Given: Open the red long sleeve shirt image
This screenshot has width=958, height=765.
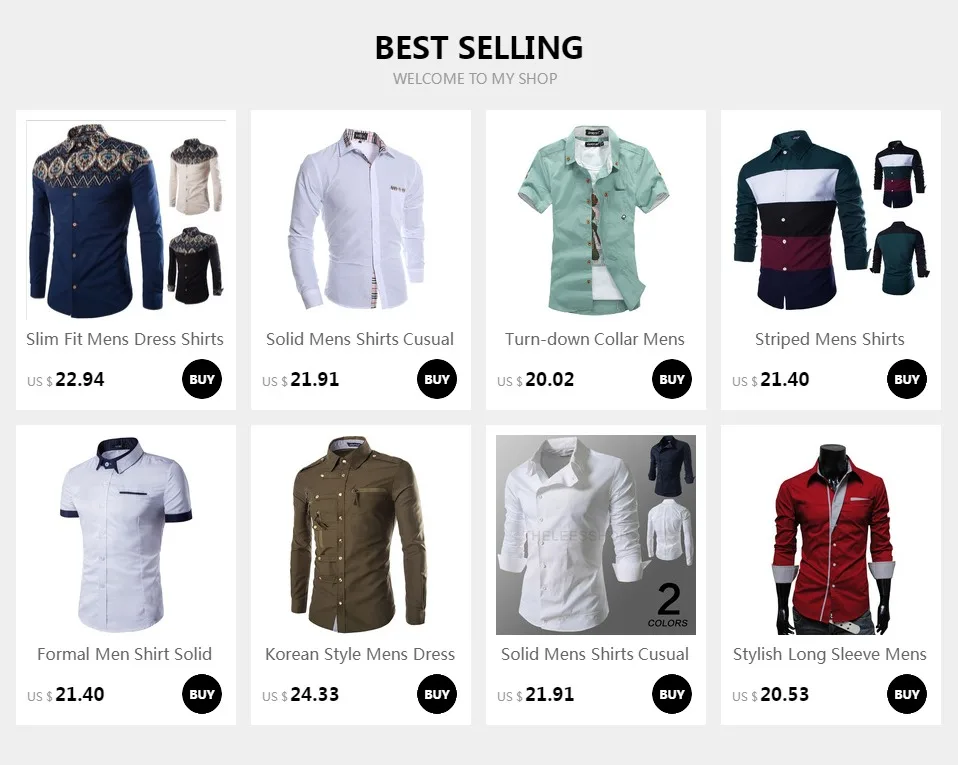Looking at the screenshot, I should click(831, 535).
